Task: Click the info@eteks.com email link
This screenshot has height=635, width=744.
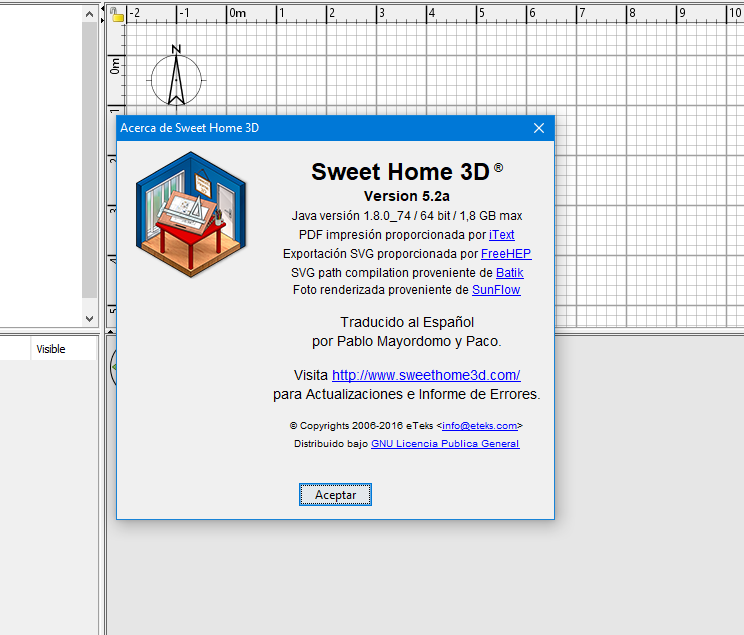Action: (479, 426)
